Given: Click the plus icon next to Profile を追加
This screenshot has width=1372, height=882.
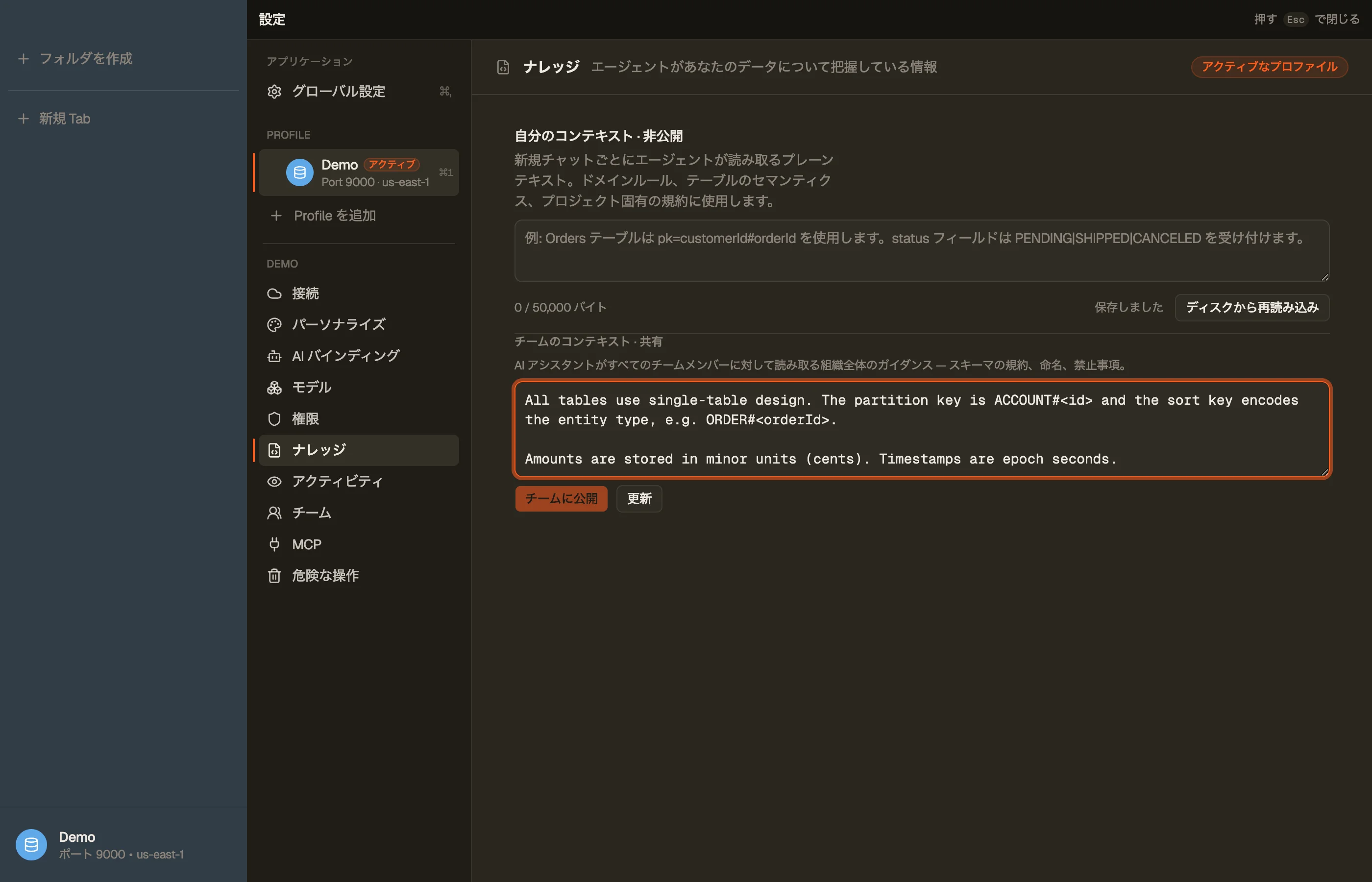Looking at the screenshot, I should pos(276,216).
